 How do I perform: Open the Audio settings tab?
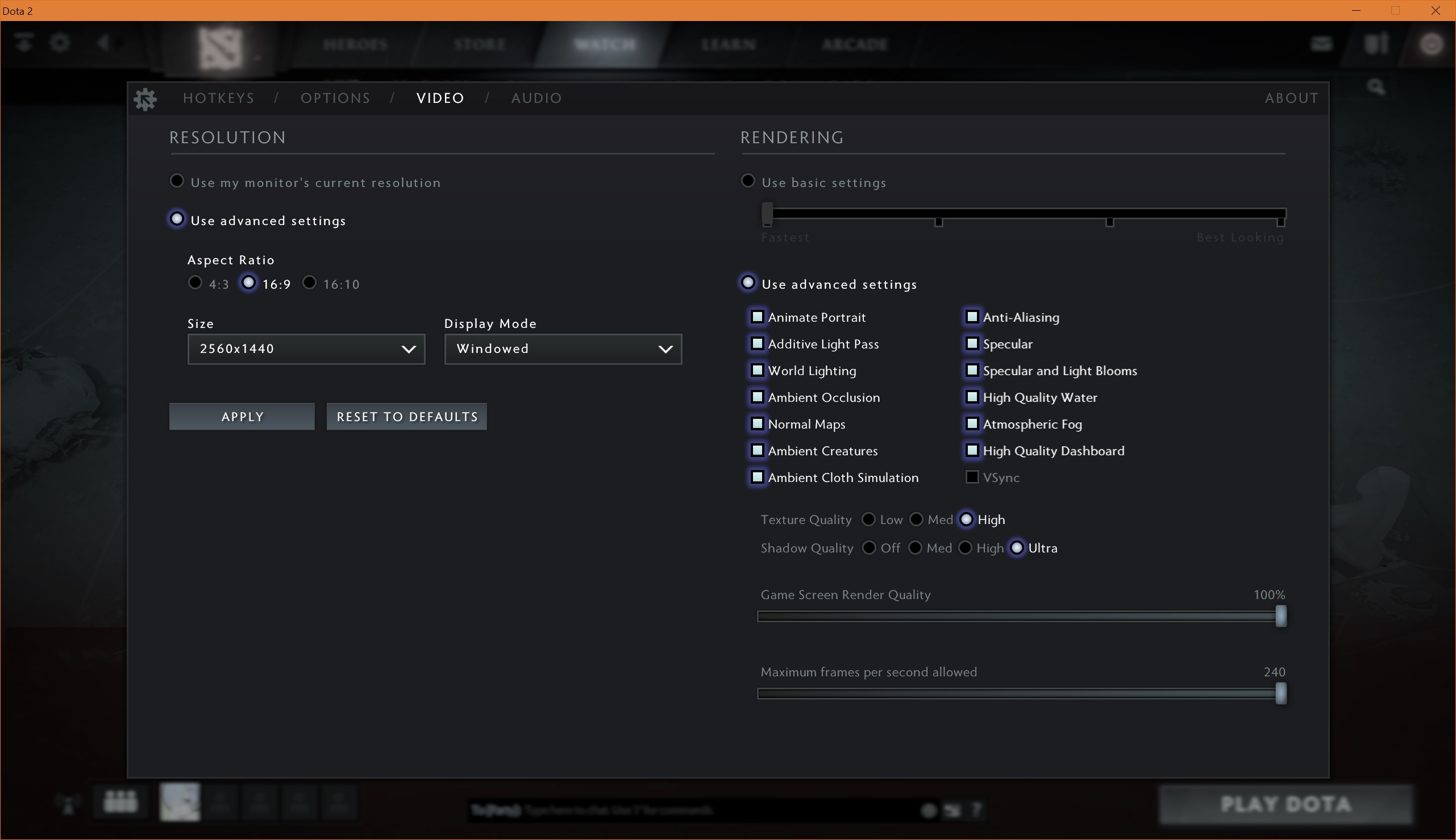pos(536,98)
